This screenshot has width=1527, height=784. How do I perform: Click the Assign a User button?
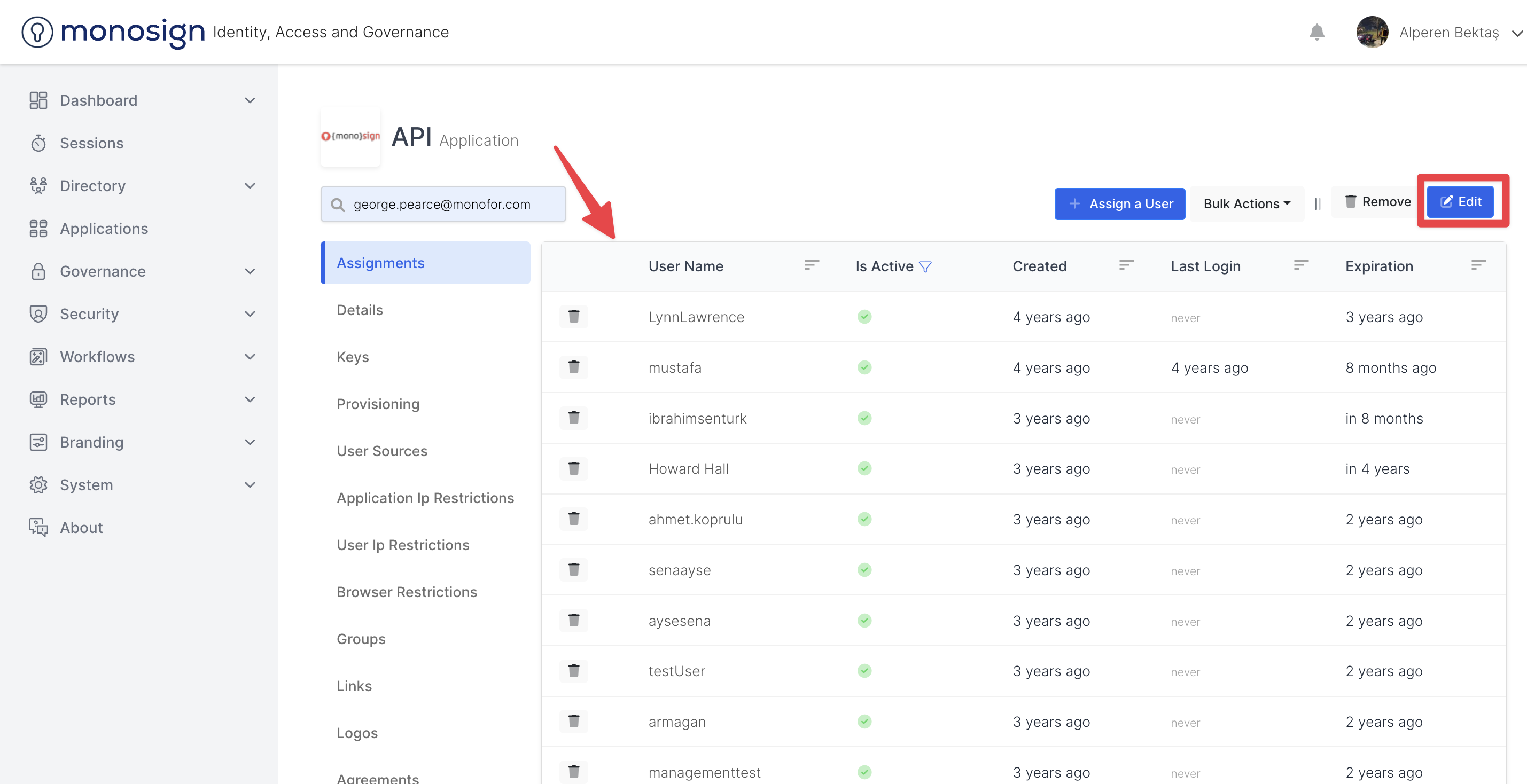click(1119, 204)
